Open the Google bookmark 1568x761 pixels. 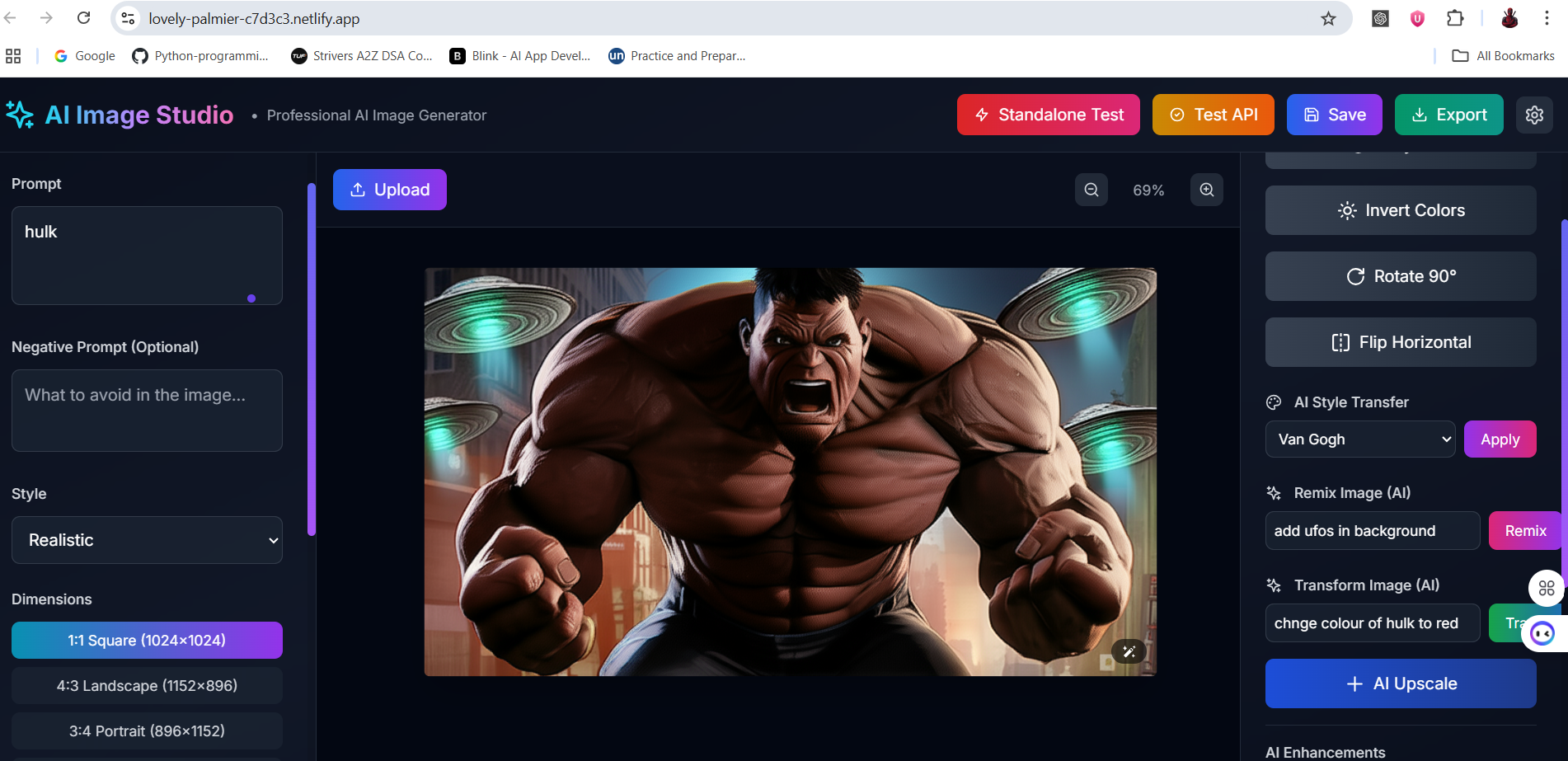click(x=85, y=56)
